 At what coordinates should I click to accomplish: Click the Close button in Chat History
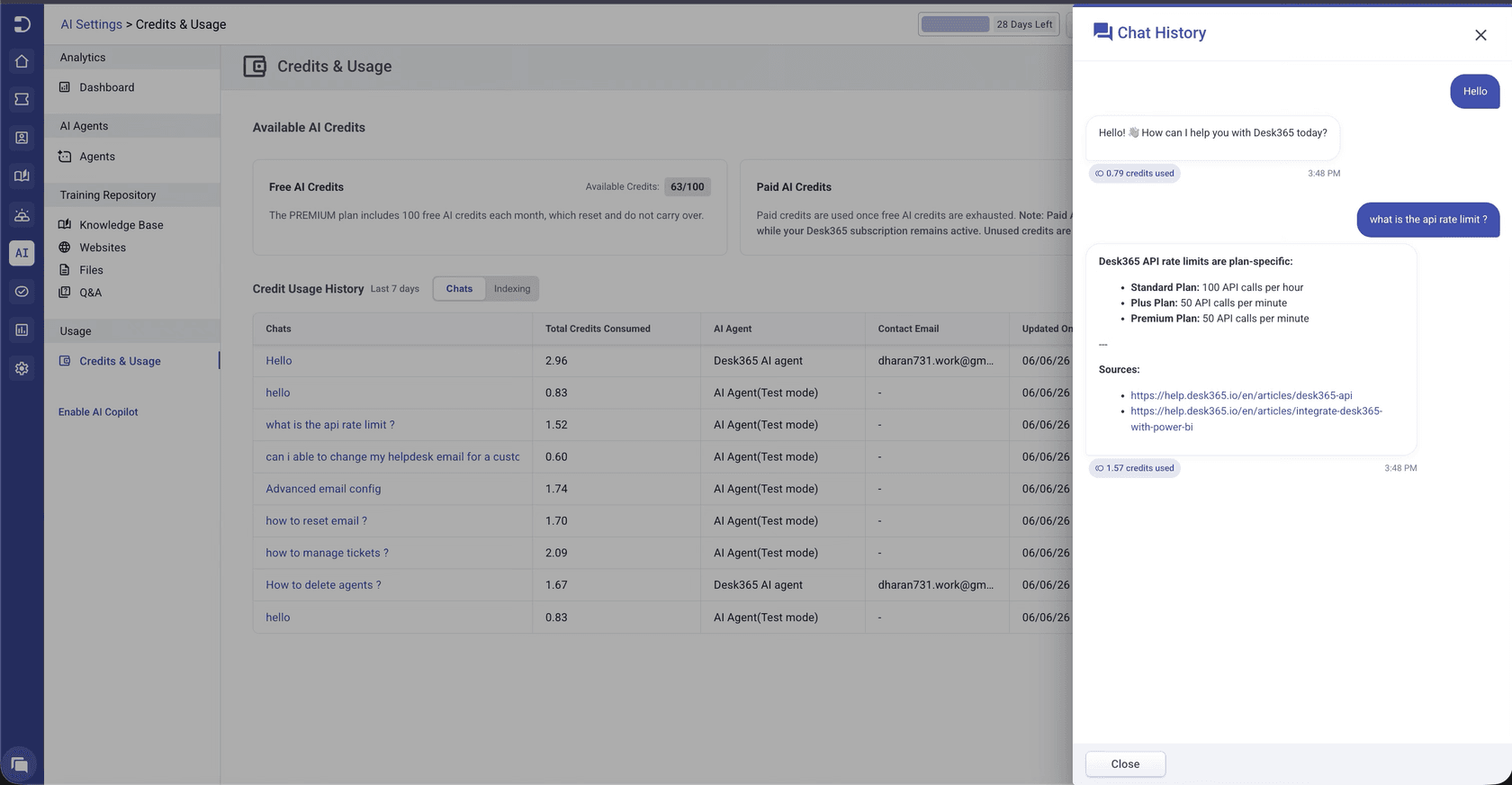(1125, 764)
